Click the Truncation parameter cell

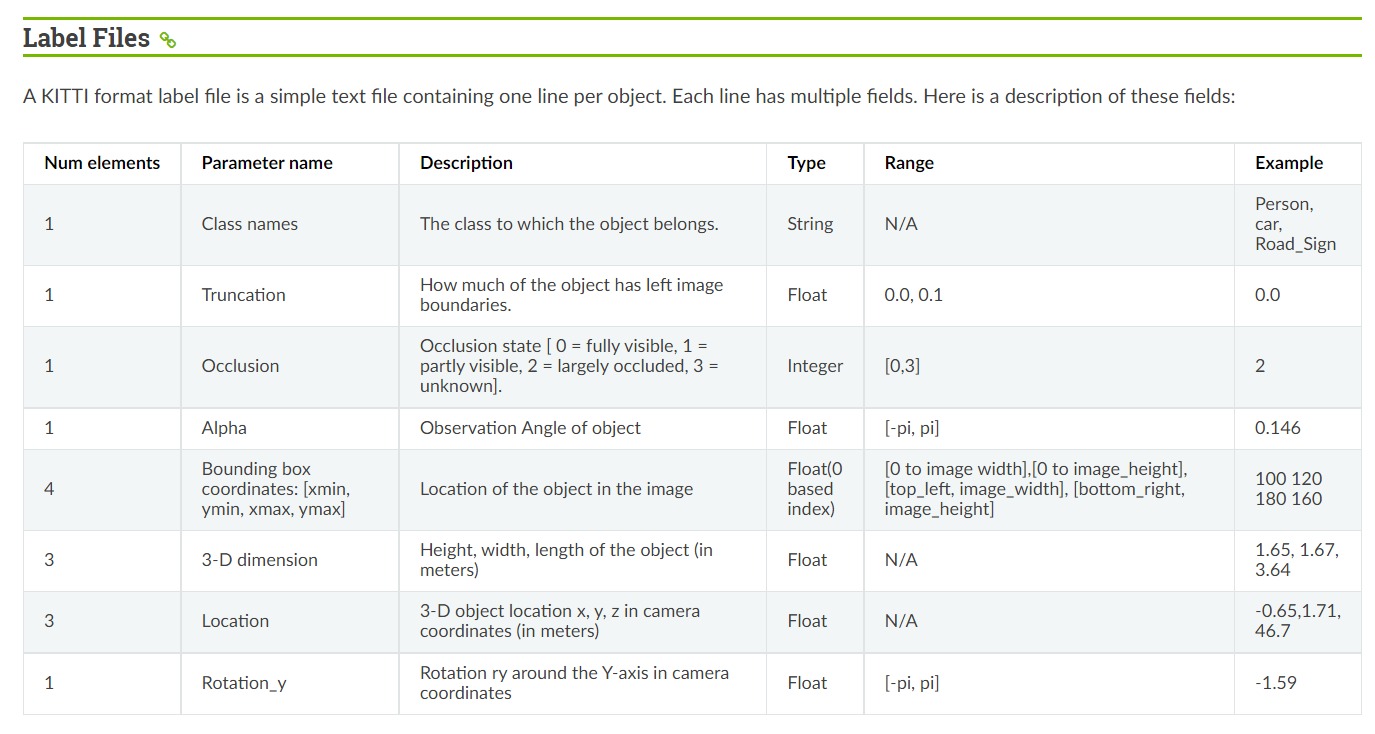[x=244, y=295]
